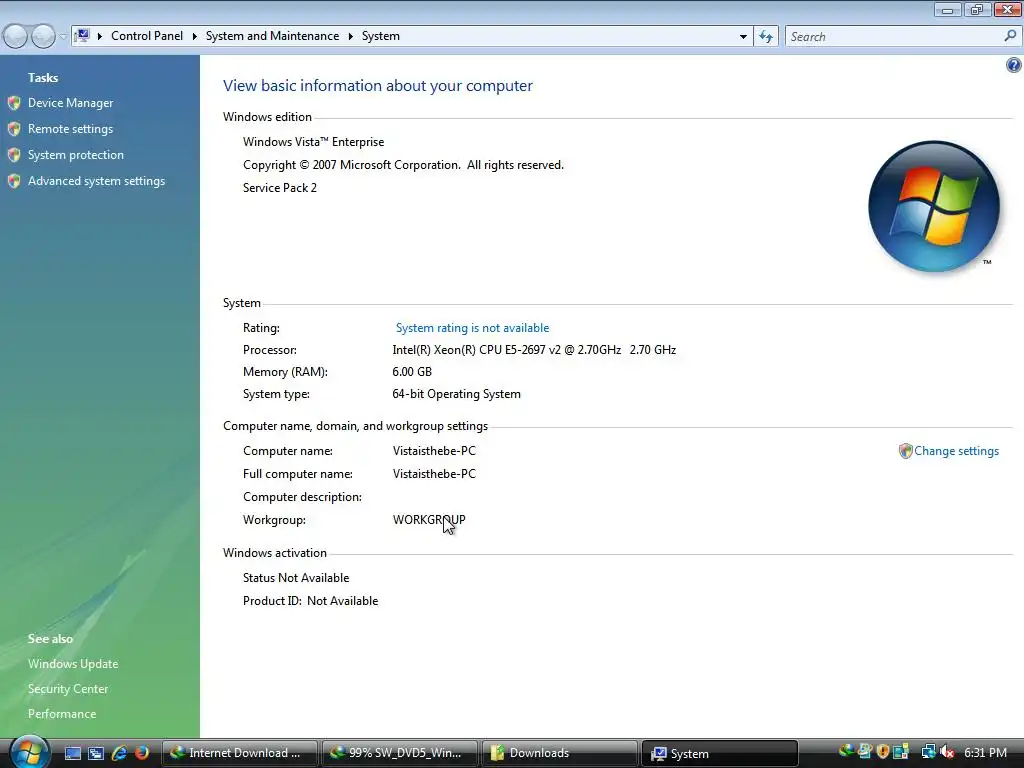The height and width of the screenshot is (768, 1024).
Task: Click the magnifier icon in Search box
Action: click(1010, 37)
